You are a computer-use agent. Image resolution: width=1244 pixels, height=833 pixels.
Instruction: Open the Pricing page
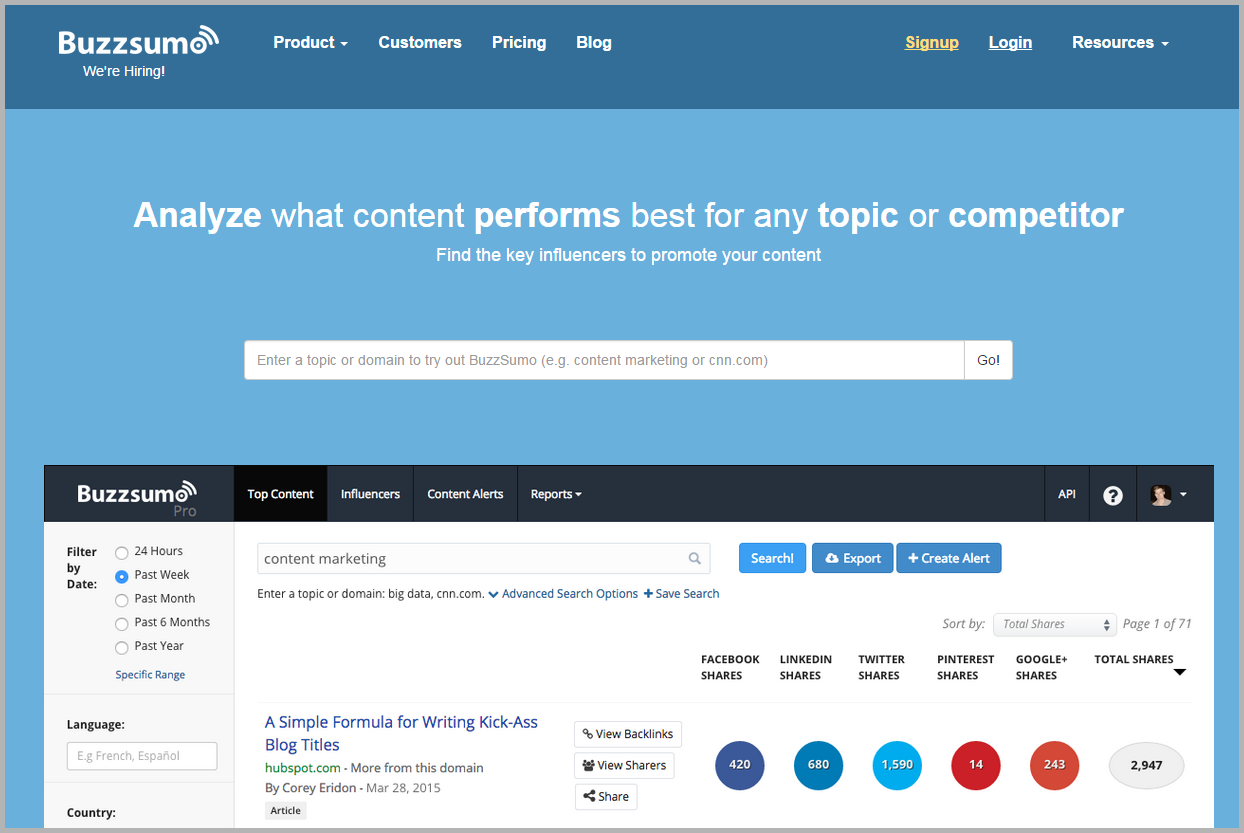tap(519, 42)
